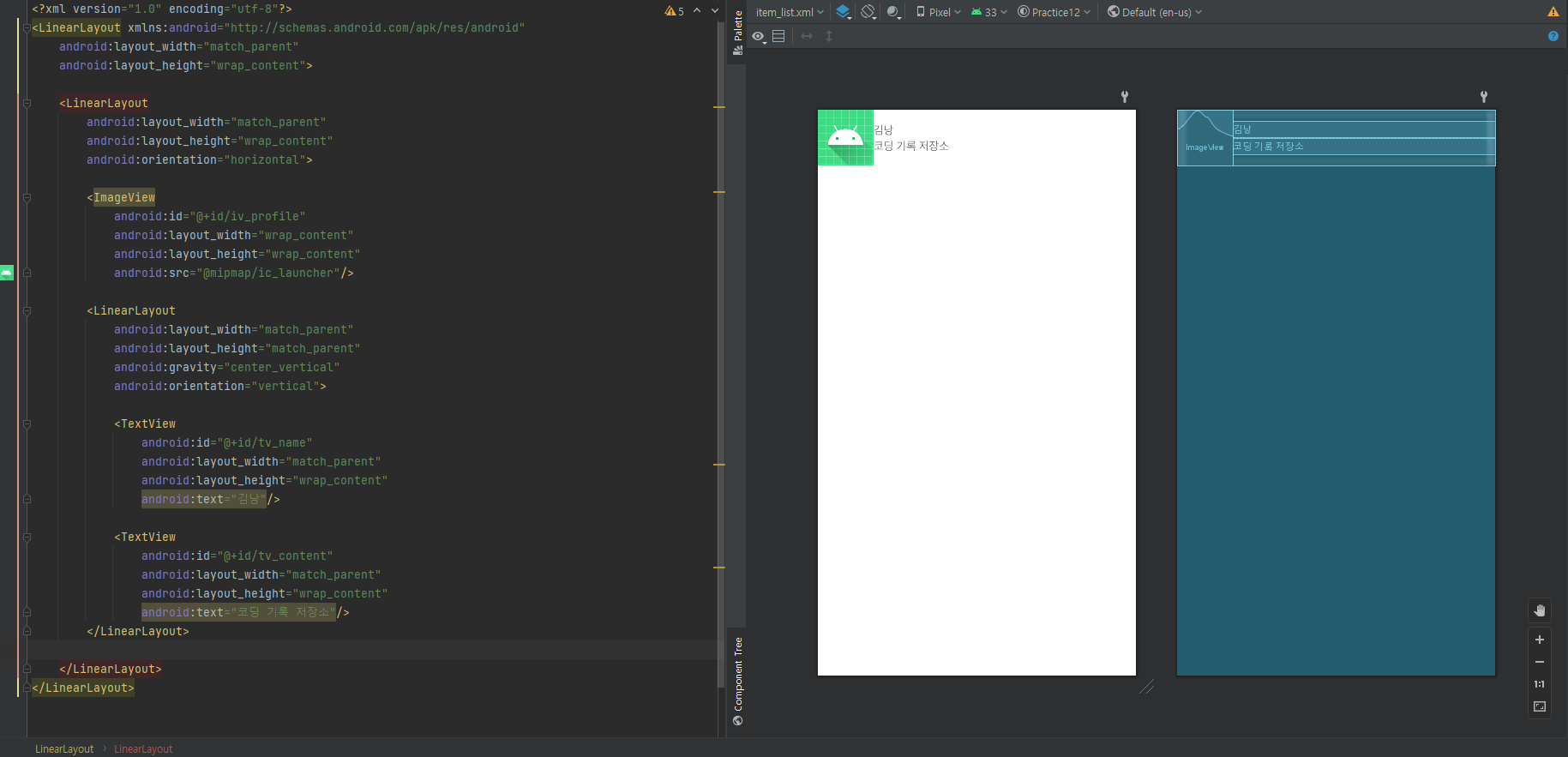Open the item_list.xml file dropdown

tap(790, 12)
